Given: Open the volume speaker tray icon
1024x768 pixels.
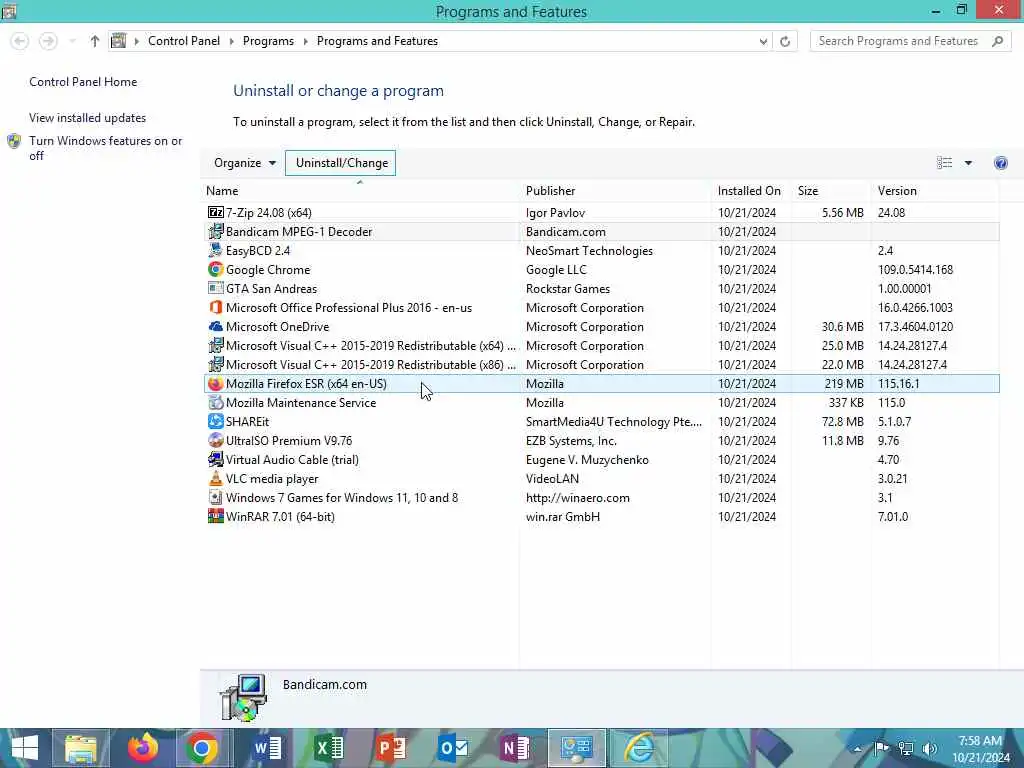Looking at the screenshot, I should tap(930, 748).
